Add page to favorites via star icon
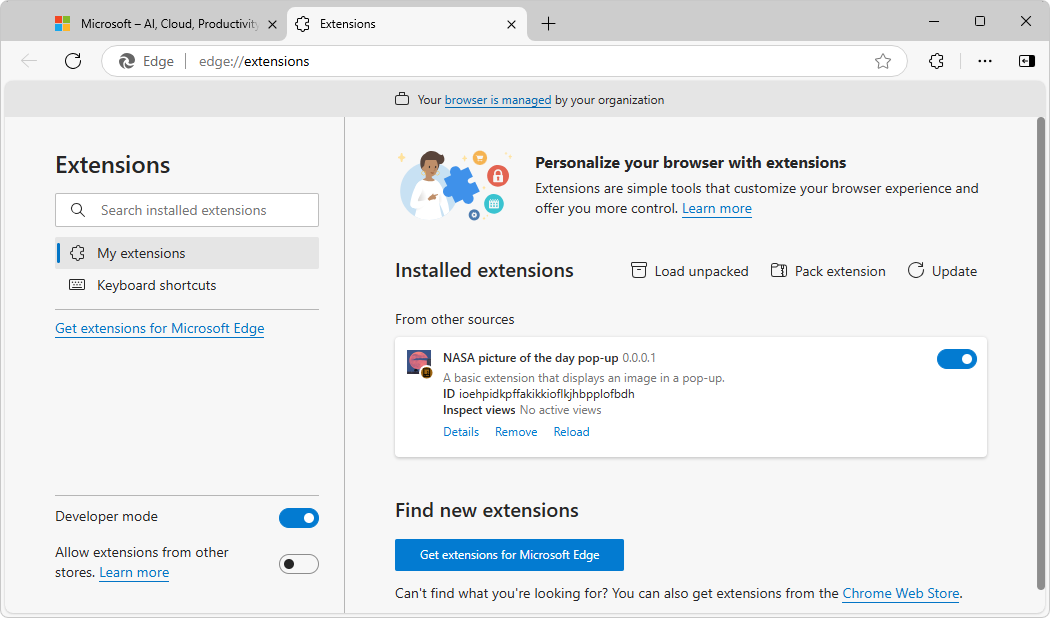The height and width of the screenshot is (618, 1050). 883,61
